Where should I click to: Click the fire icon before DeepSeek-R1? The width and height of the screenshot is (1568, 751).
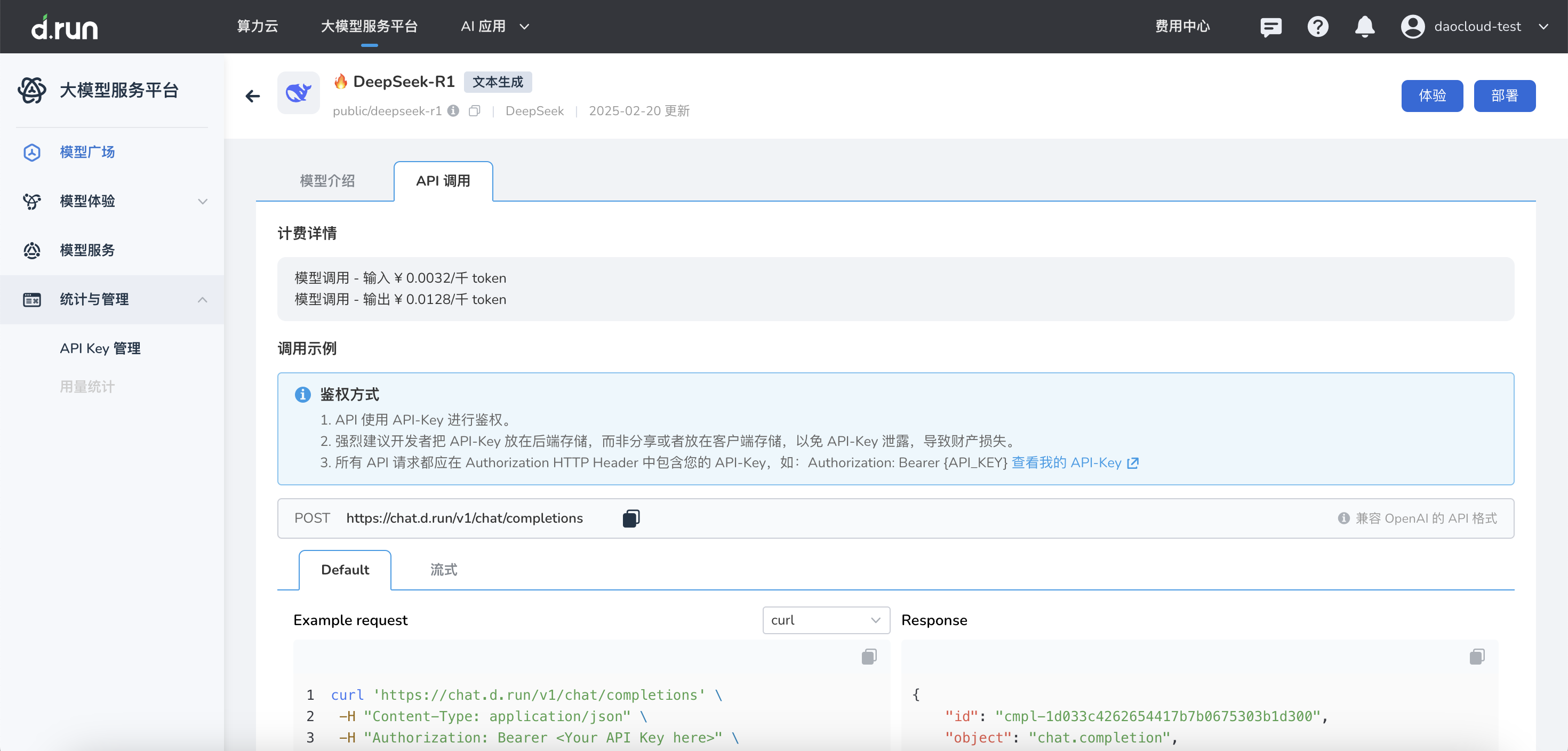(x=341, y=81)
